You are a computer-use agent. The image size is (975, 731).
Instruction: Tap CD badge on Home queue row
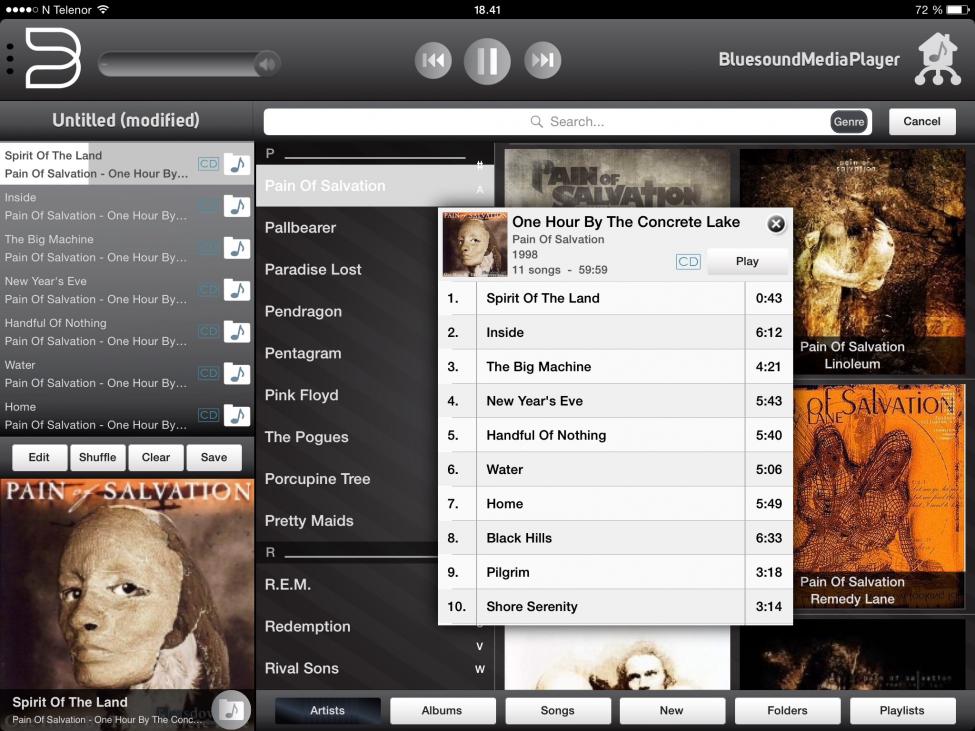208,415
